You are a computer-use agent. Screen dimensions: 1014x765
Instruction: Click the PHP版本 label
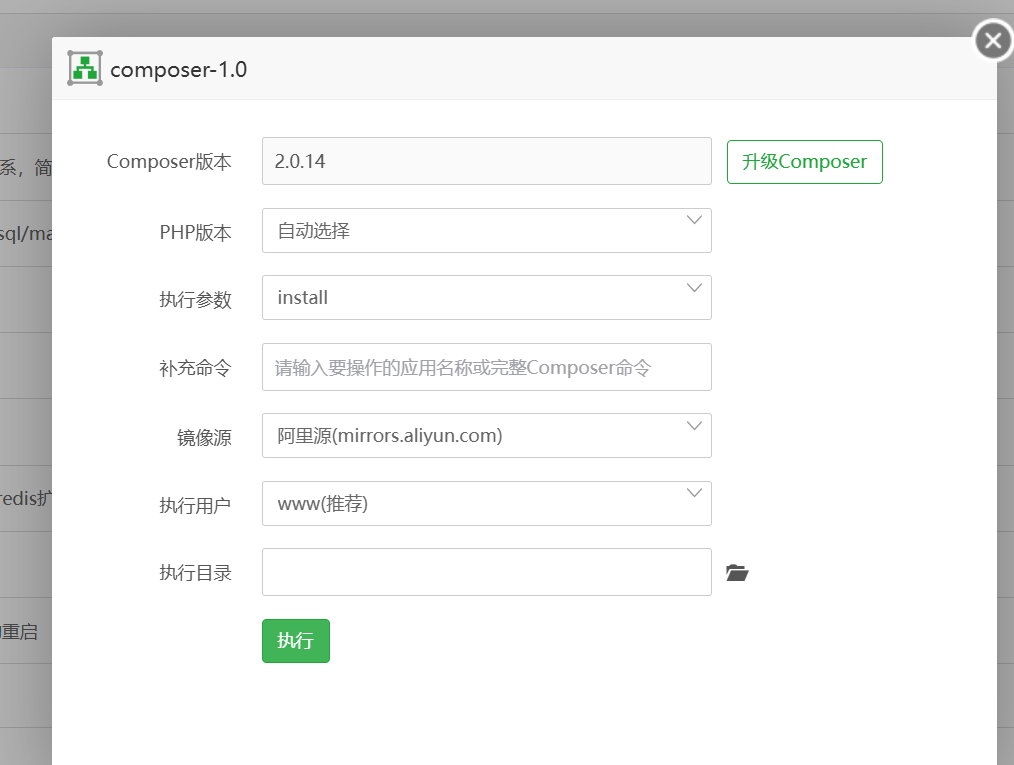195,232
